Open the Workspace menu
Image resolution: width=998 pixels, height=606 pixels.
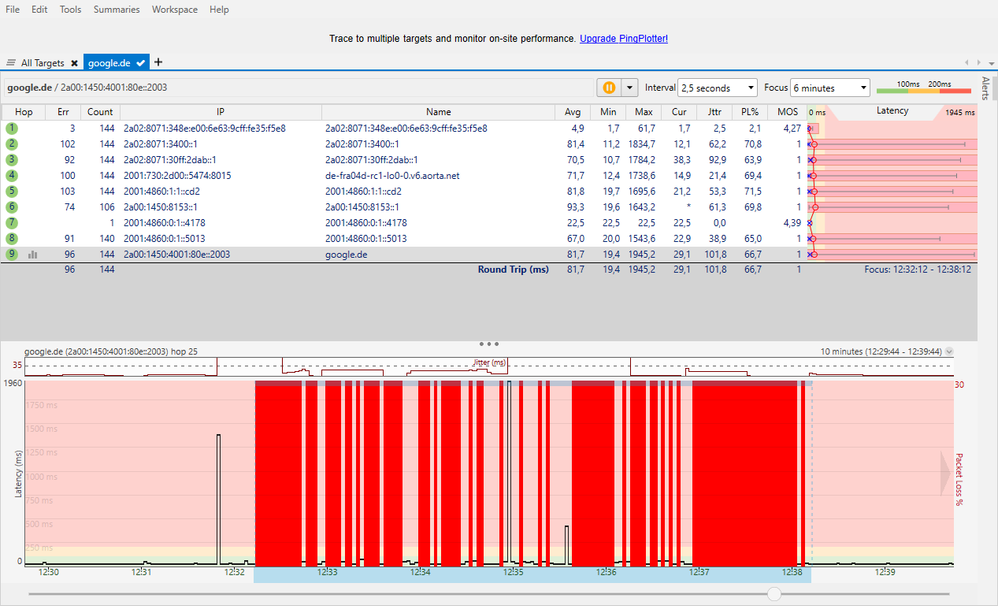174,10
